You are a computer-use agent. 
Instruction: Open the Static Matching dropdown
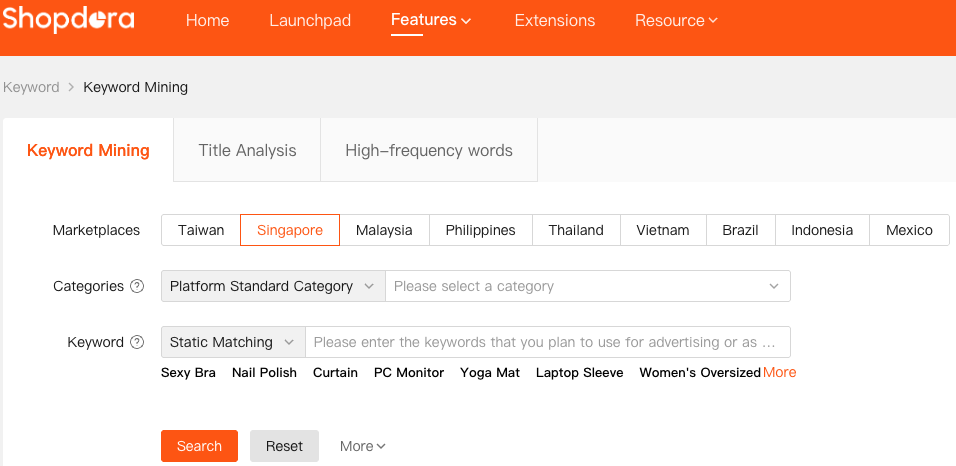pos(232,343)
